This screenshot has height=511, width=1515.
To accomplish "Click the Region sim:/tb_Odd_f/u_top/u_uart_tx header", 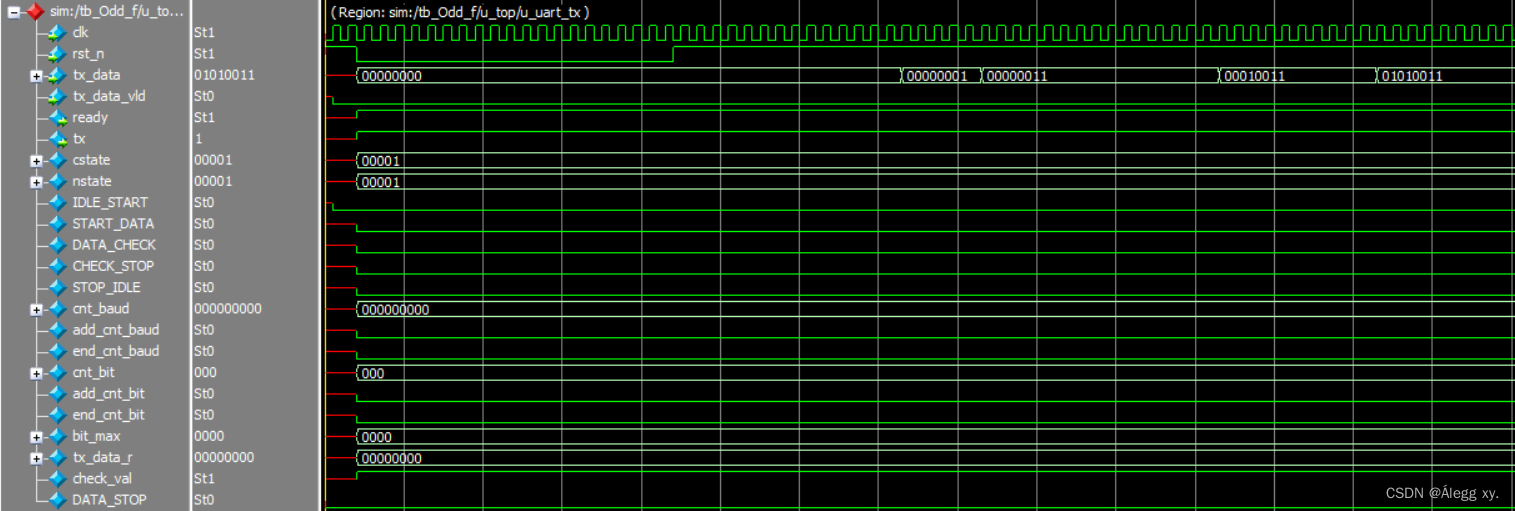I will [x=460, y=12].
